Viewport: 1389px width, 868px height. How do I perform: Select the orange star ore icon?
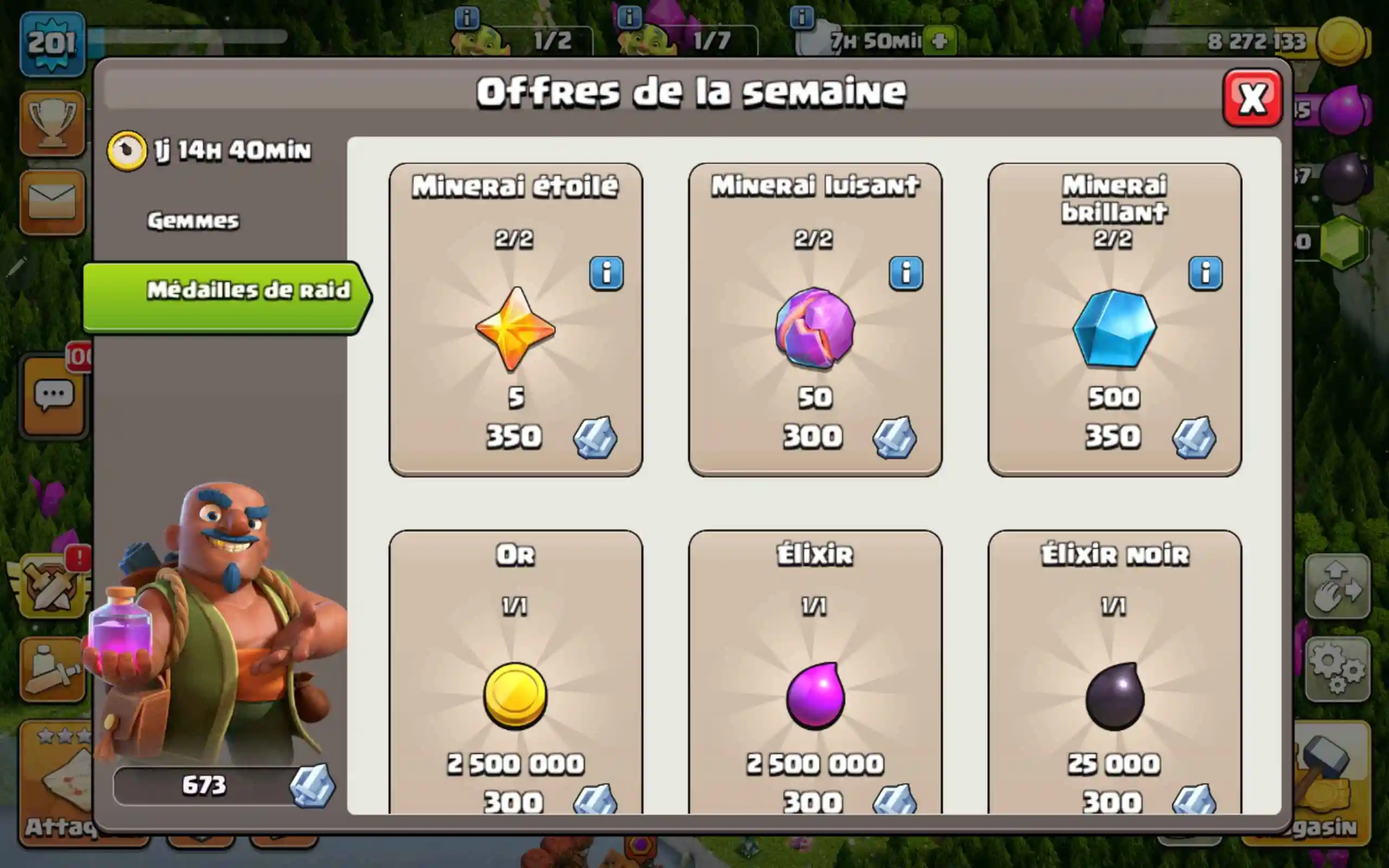pos(515,329)
